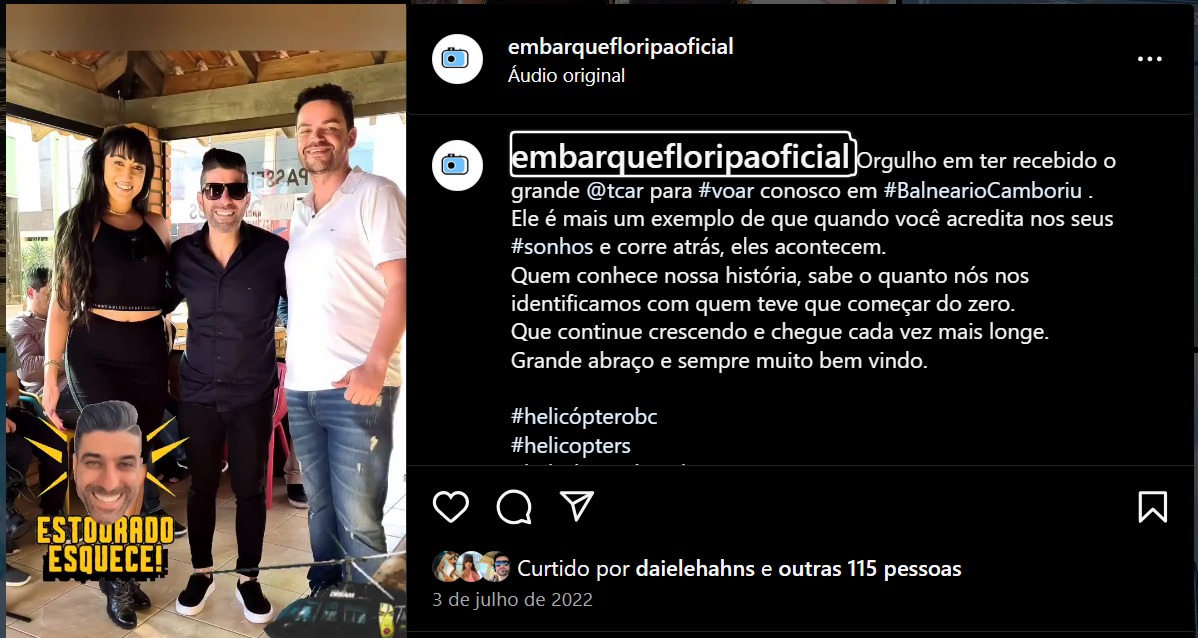
Task: Open comments via the speech bubble icon
Action: pos(514,507)
